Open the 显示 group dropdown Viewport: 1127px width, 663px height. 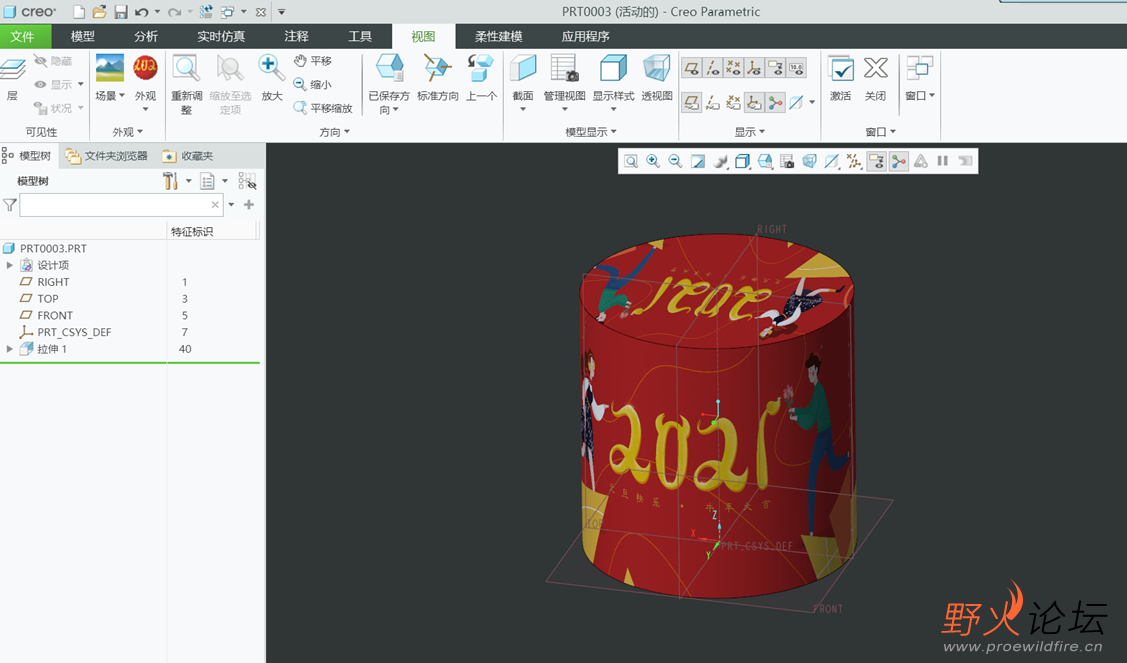pos(750,132)
